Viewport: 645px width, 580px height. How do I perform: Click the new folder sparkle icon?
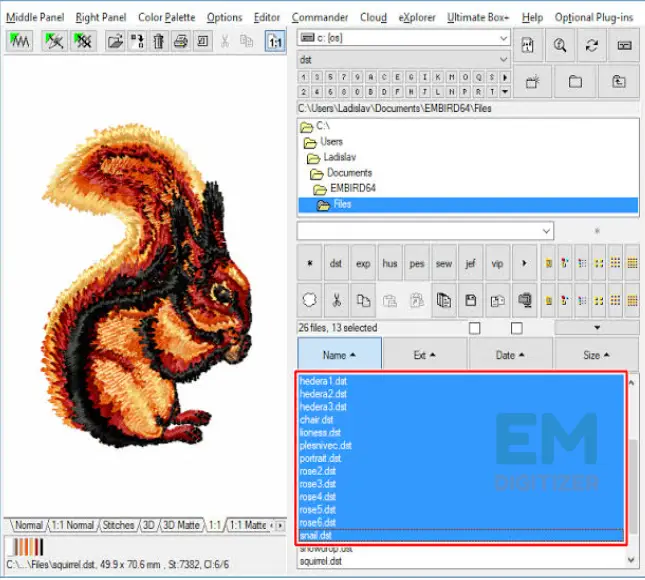[533, 82]
